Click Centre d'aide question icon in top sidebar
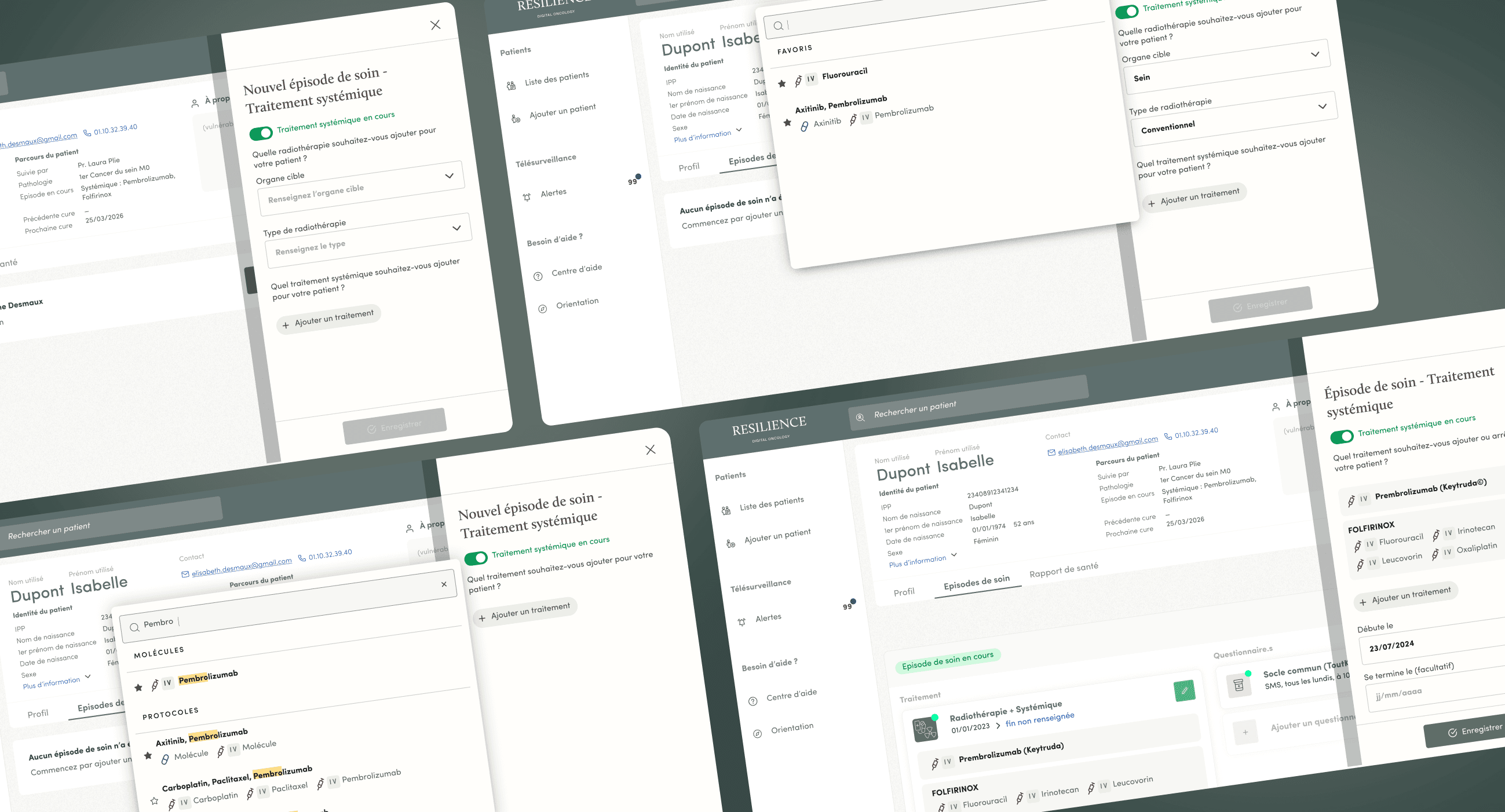The height and width of the screenshot is (812, 1505). 538,276
